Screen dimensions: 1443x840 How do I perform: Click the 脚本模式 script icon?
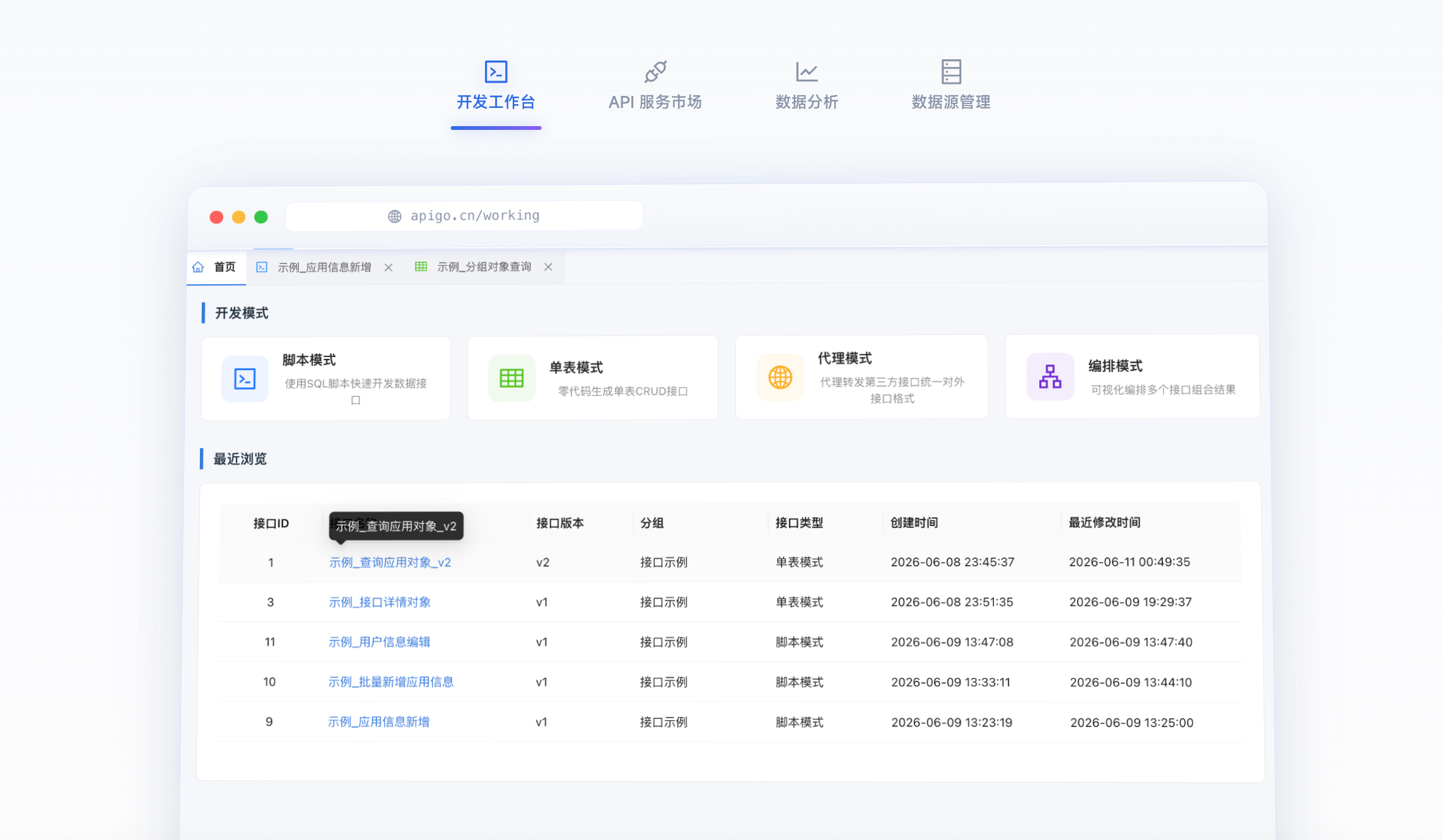coord(245,378)
